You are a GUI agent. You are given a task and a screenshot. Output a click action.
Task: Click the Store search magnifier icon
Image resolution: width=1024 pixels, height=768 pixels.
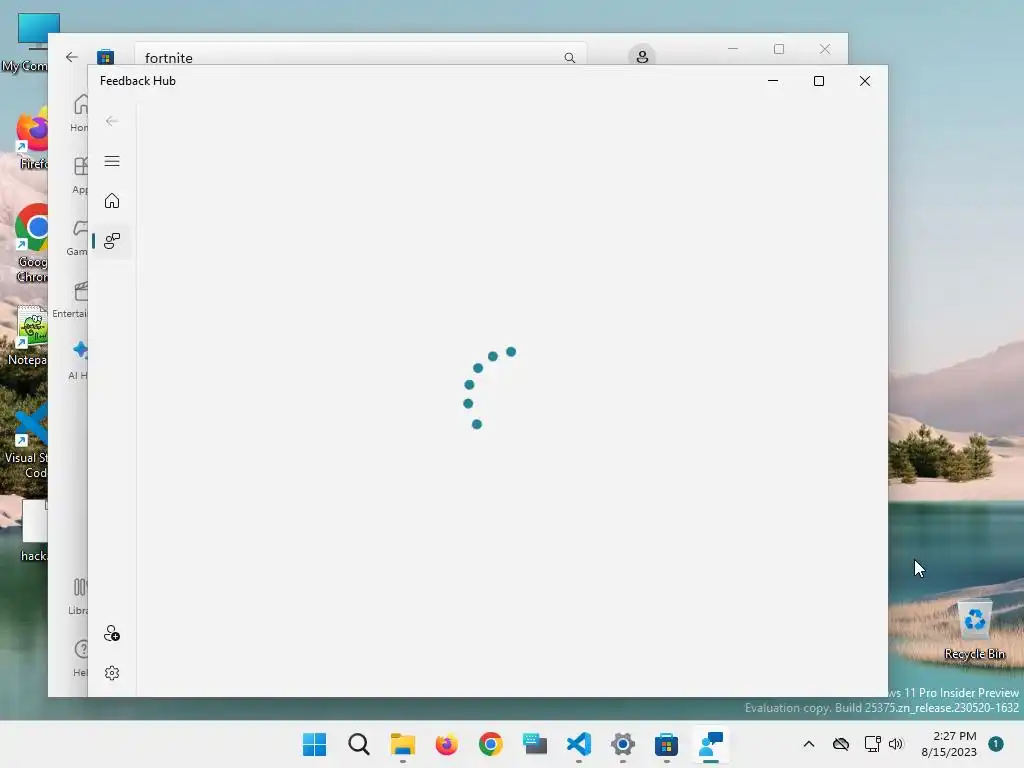569,57
